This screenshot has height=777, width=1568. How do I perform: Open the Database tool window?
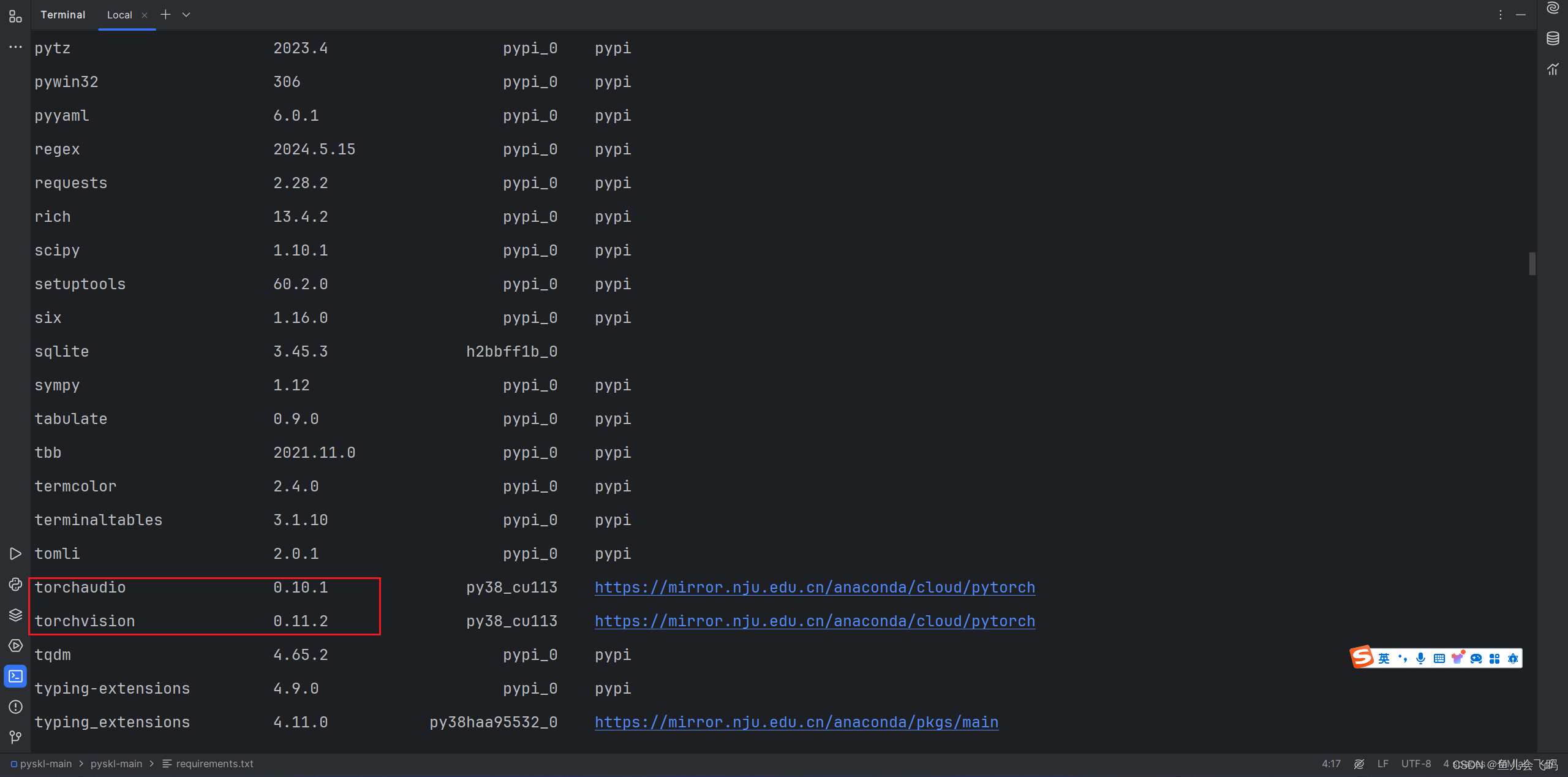pyautogui.click(x=1552, y=38)
